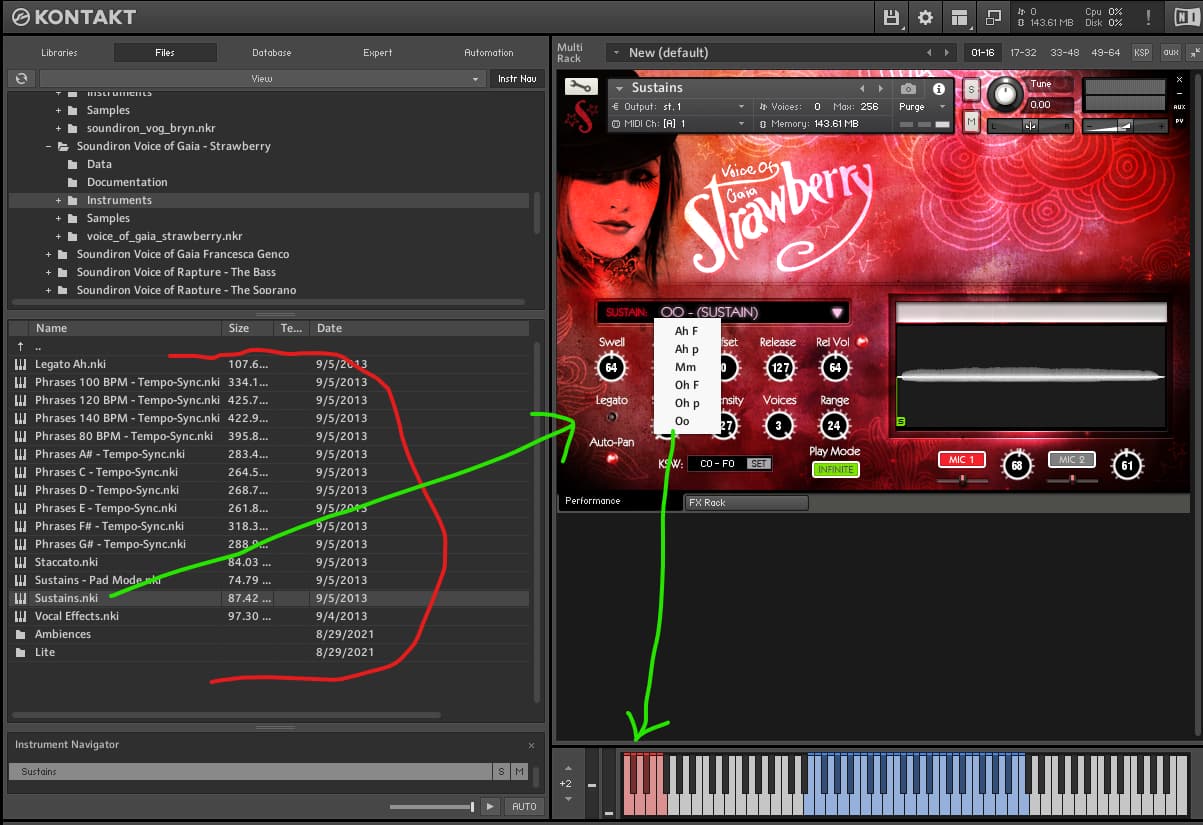The image size is (1203, 825).
Task: Adjust the preview volume slider
Action: pyautogui.click(x=433, y=806)
